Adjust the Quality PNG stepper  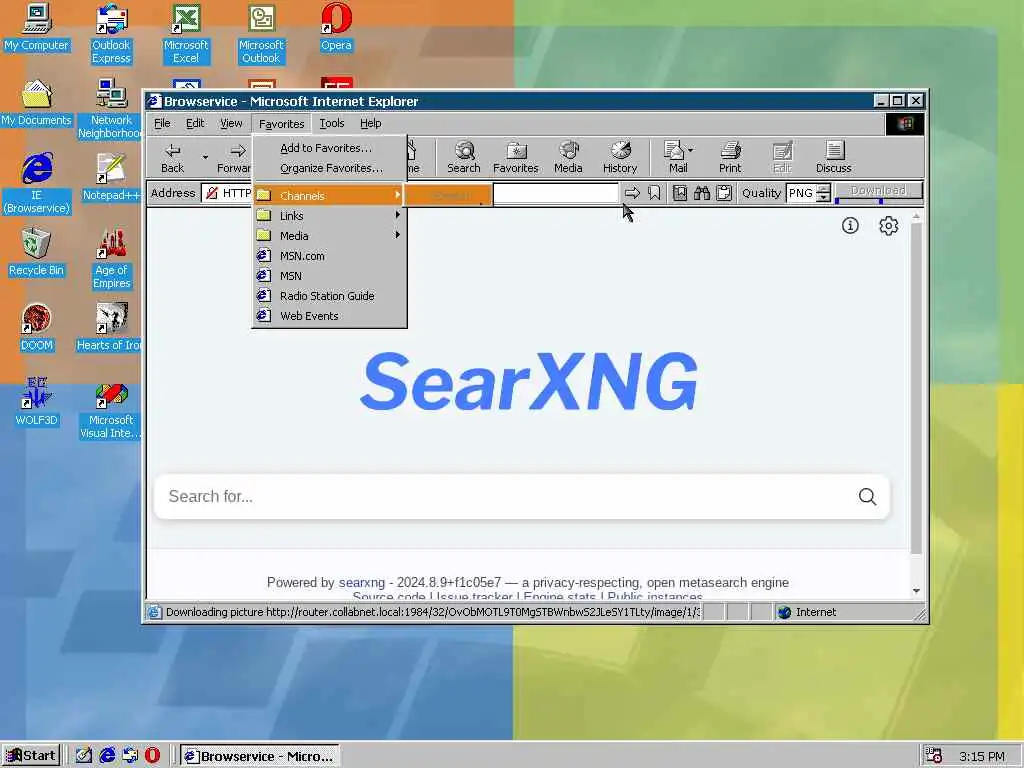[824, 193]
